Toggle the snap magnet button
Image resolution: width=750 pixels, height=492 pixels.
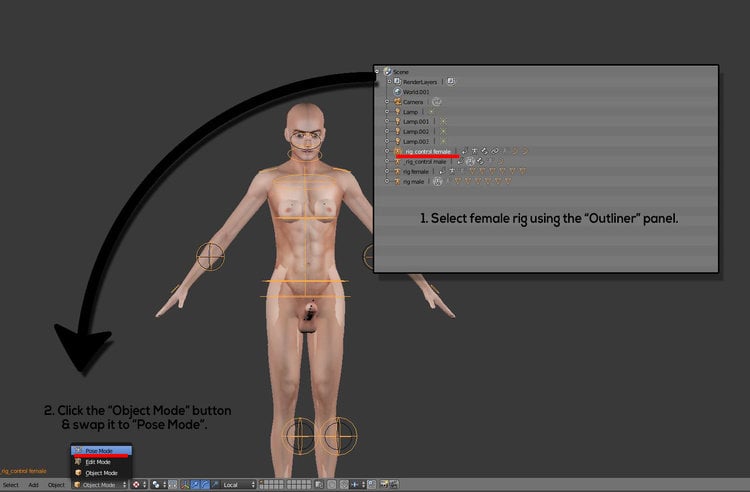(344, 485)
